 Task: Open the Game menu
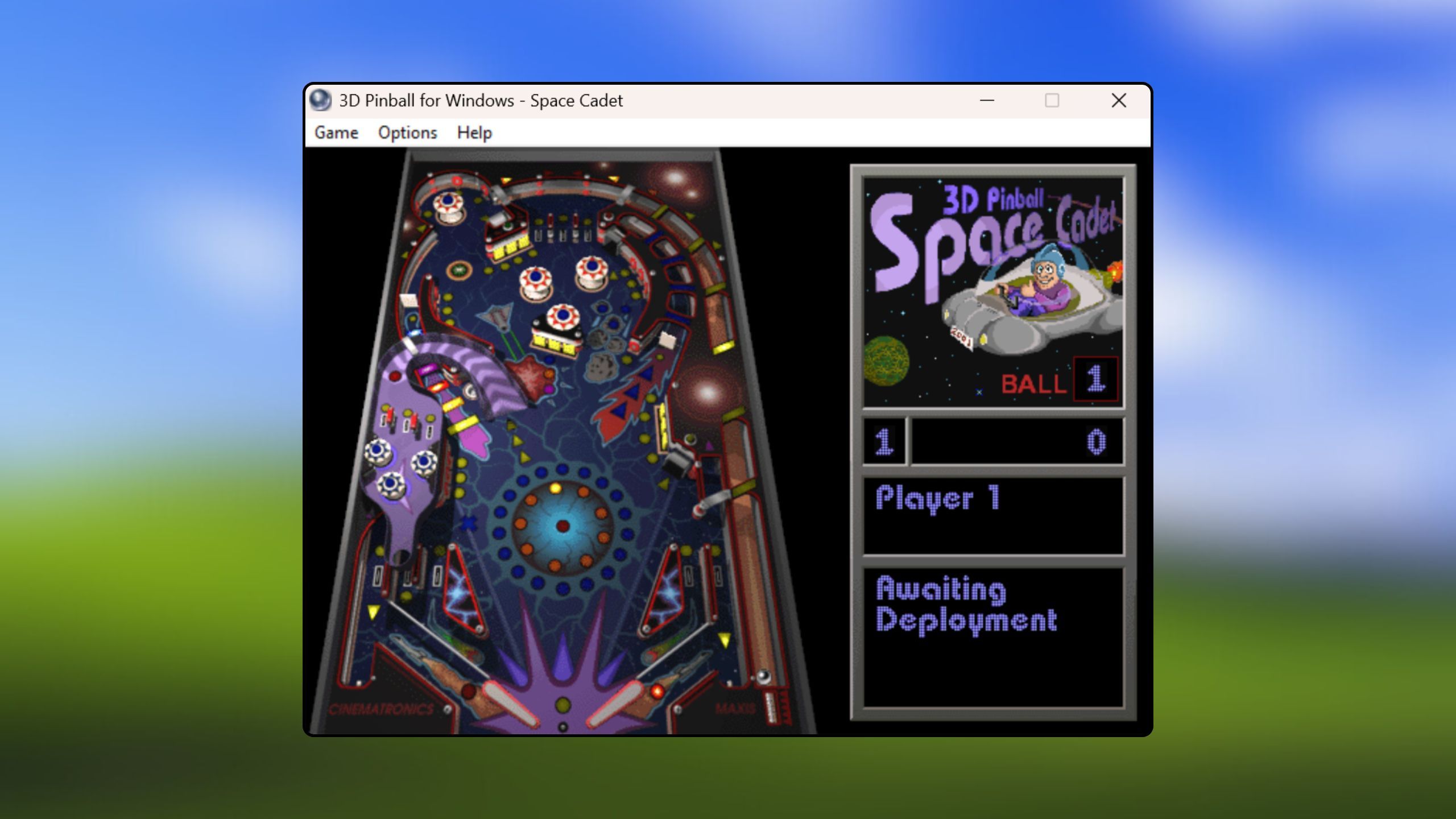coord(336,133)
